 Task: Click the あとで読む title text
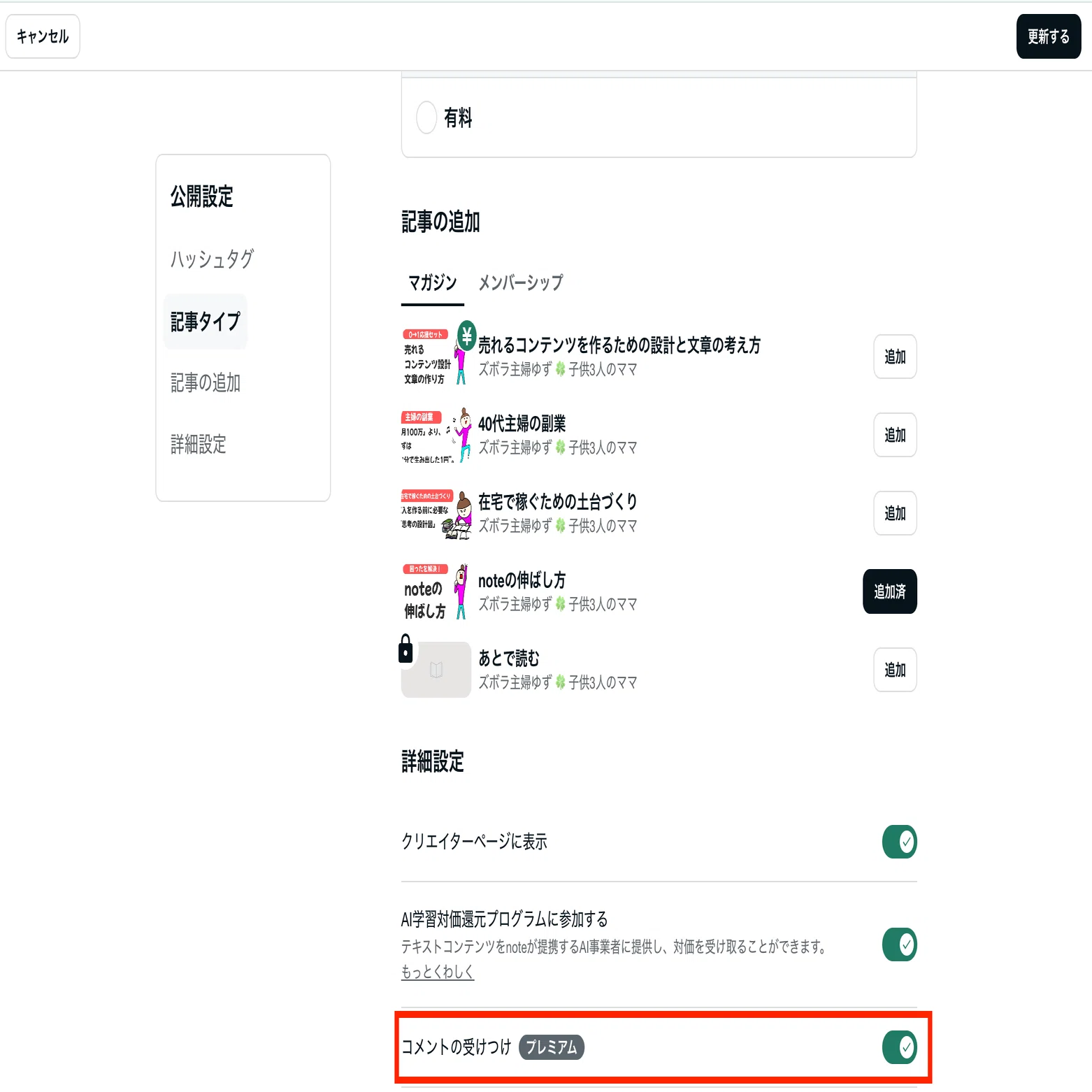click(x=509, y=658)
